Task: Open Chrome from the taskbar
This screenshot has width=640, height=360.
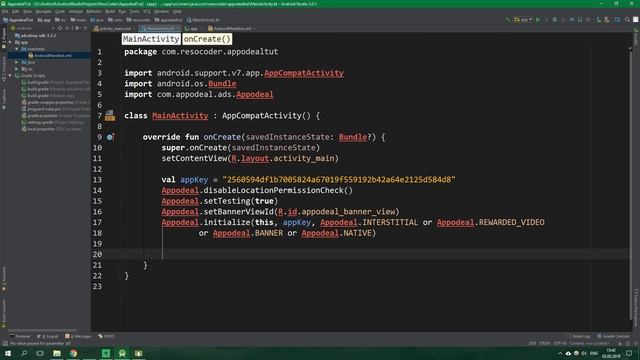Action: point(73,353)
